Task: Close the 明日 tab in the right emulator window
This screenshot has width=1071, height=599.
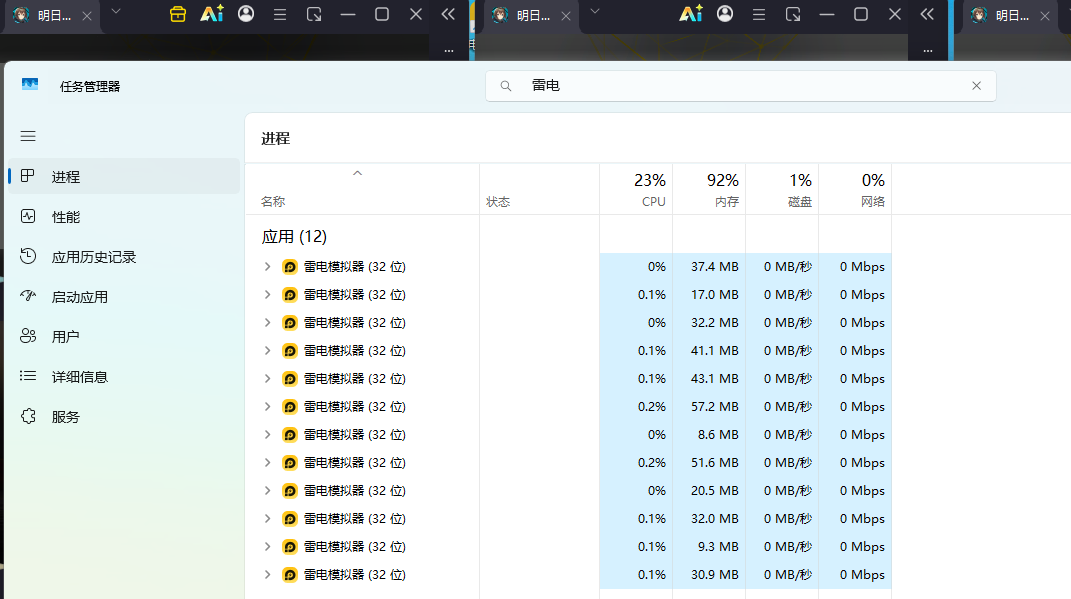Action: pyautogui.click(x=1044, y=16)
